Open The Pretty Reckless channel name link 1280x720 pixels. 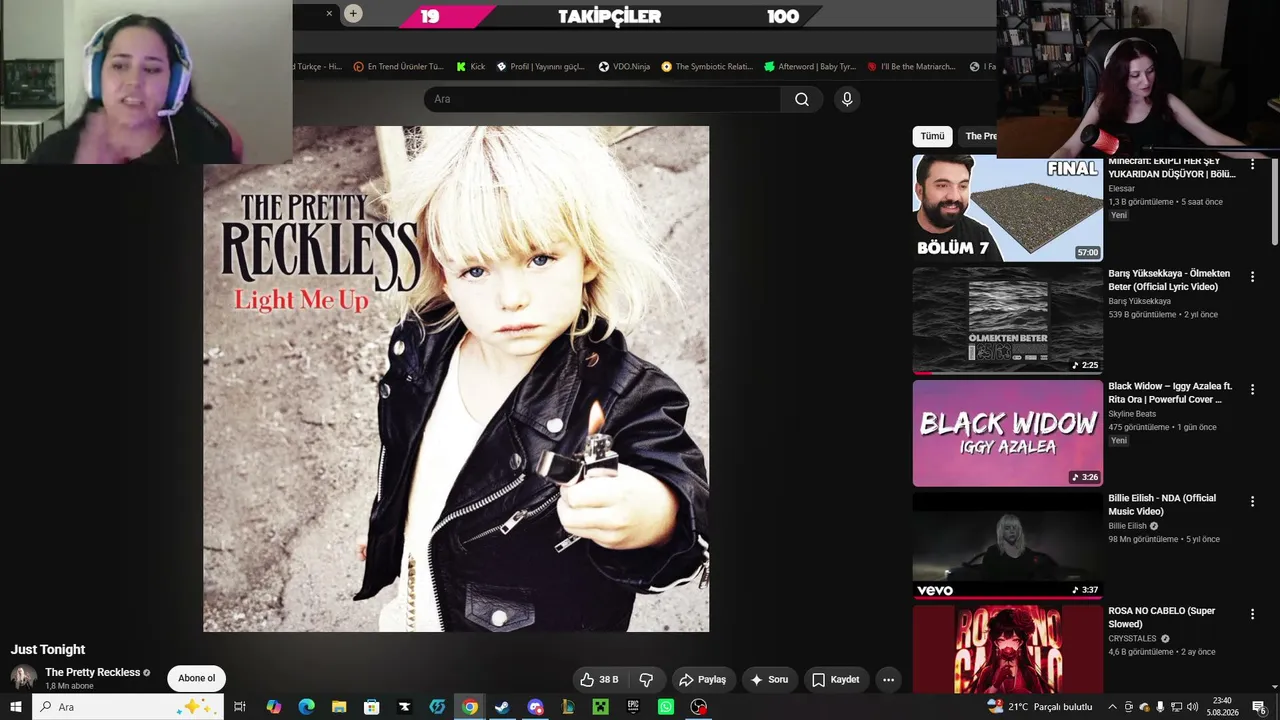click(92, 673)
